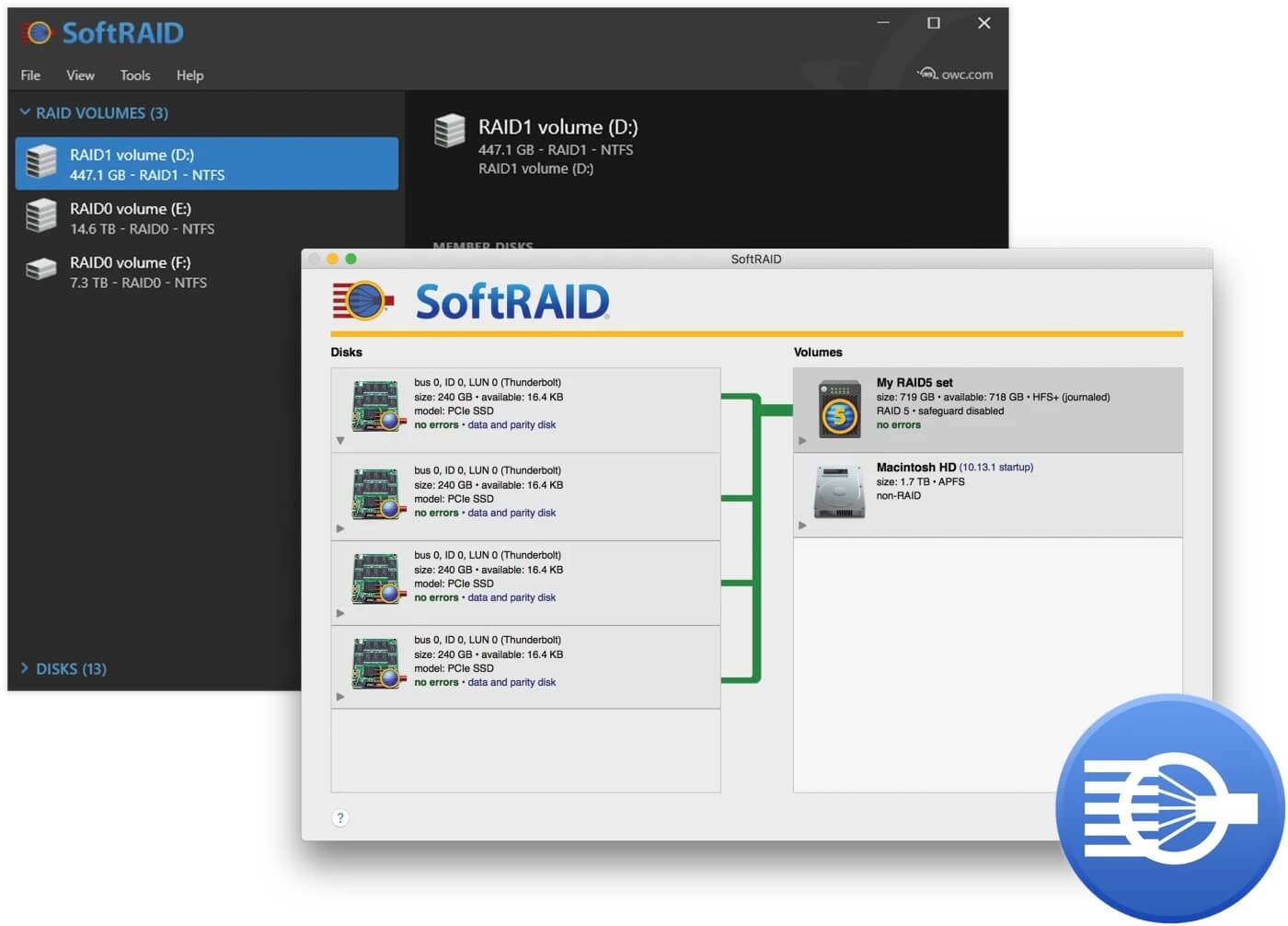Visit the owc.com link
This screenshot has width=1288, height=926.
[x=955, y=75]
